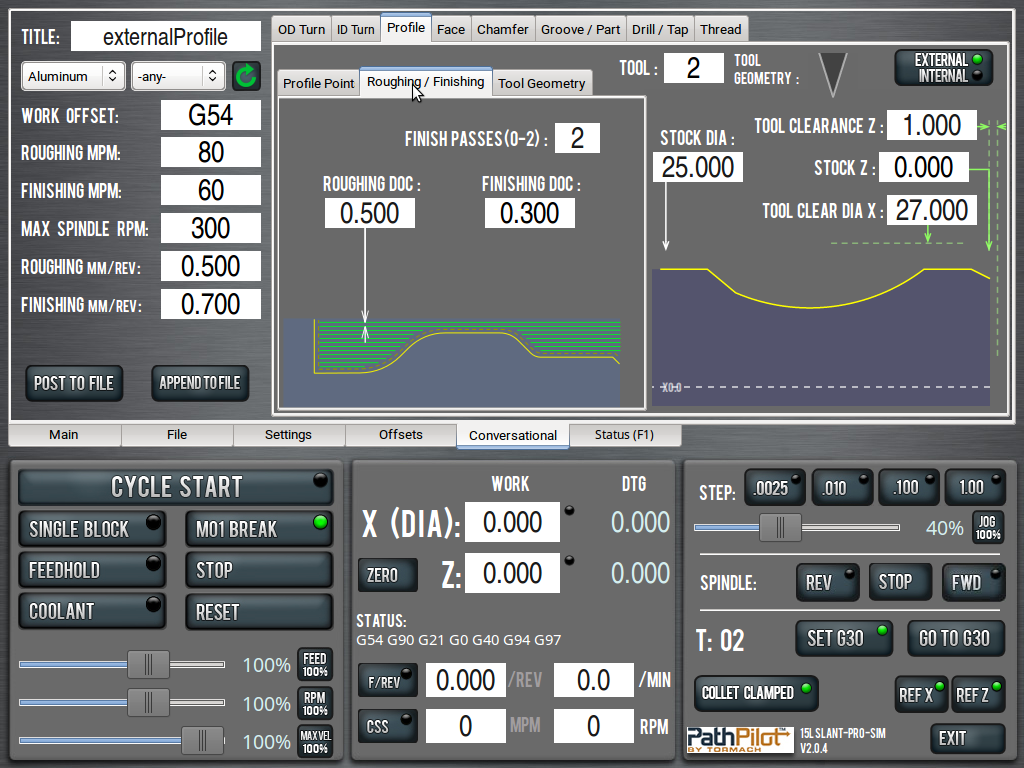
Task: Click the max velocity slider handle
Action: [x=202, y=741]
